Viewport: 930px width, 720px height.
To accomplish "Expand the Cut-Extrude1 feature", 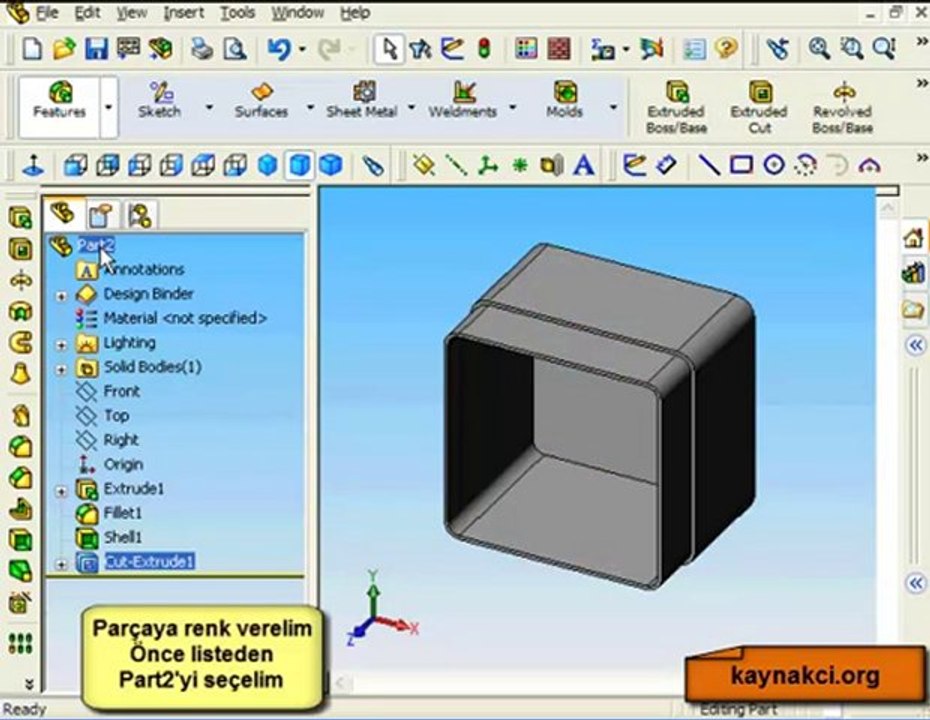I will coord(61,564).
